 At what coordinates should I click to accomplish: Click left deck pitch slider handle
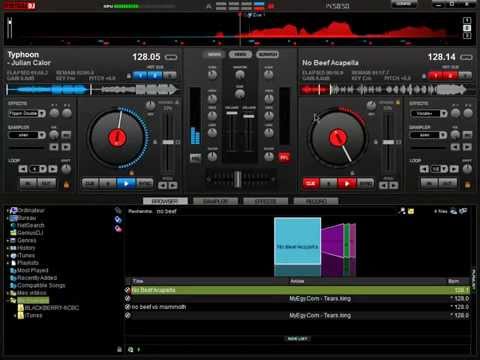pyautogui.click(x=168, y=142)
